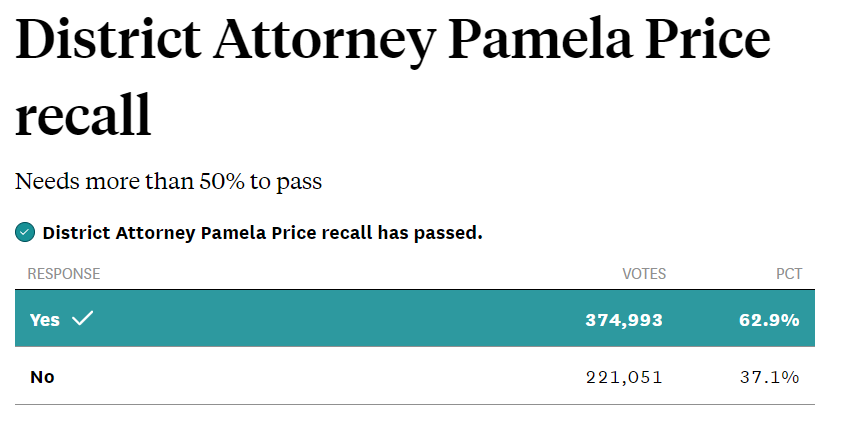
Task: Click the teal Yes result row
Action: (x=415, y=318)
